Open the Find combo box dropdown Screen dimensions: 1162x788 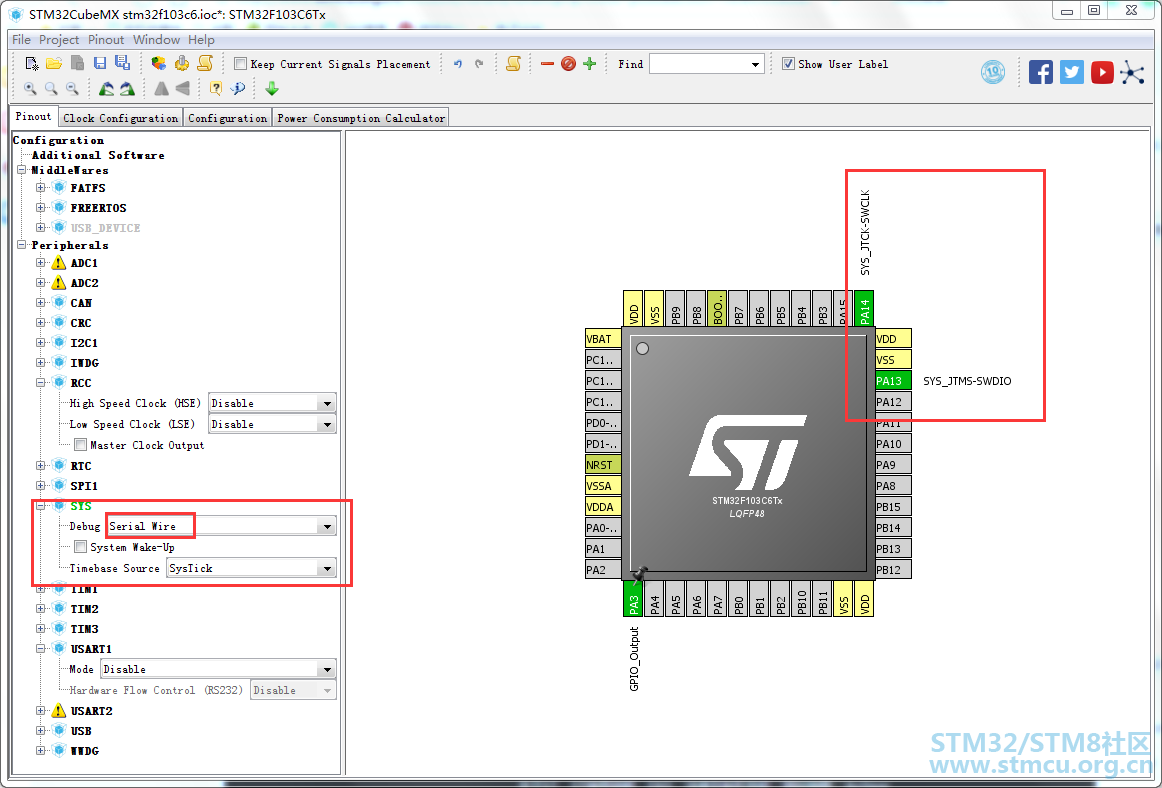755,64
